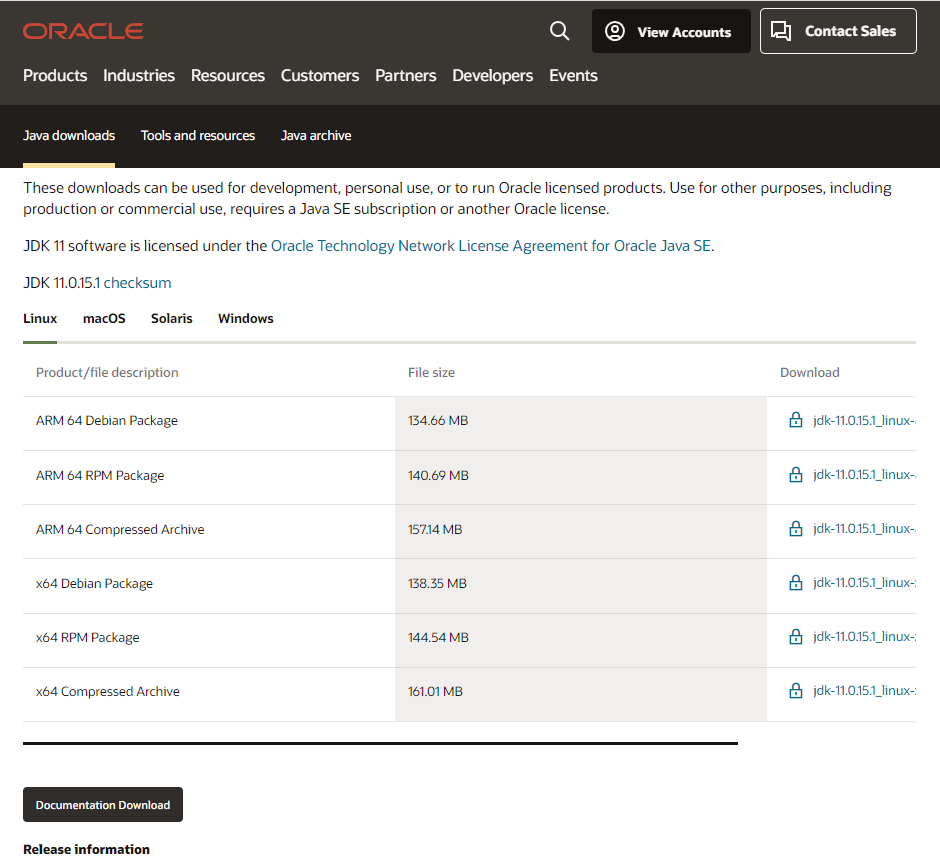The height and width of the screenshot is (857, 940).
Task: Select the ARM 64 Compressed Archive text
Action: (x=120, y=529)
